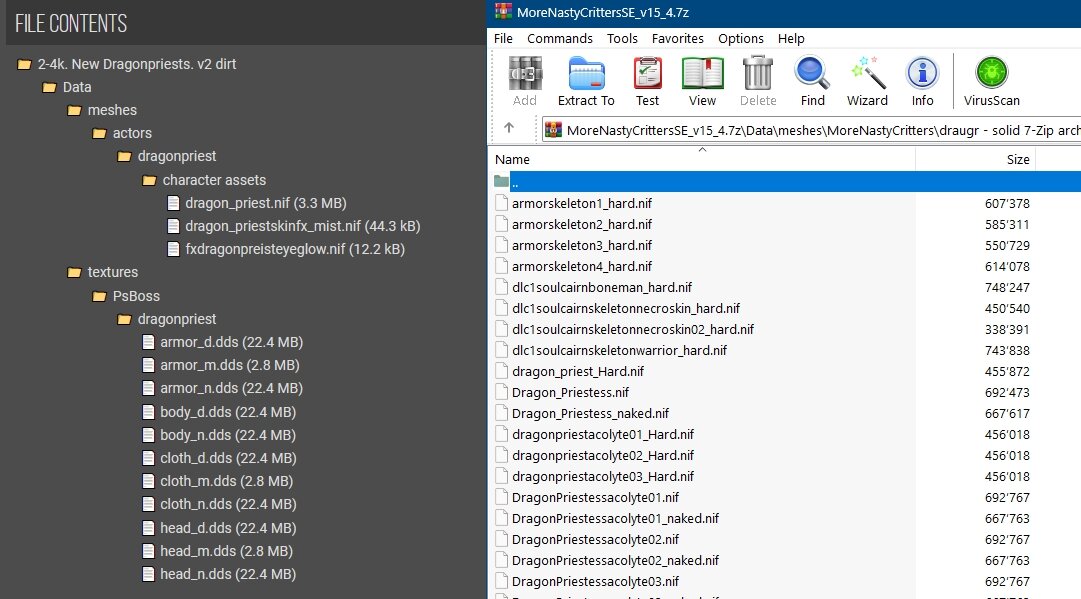Click the WinRAR title bar app icon
This screenshot has width=1081, height=599.
[503, 11]
